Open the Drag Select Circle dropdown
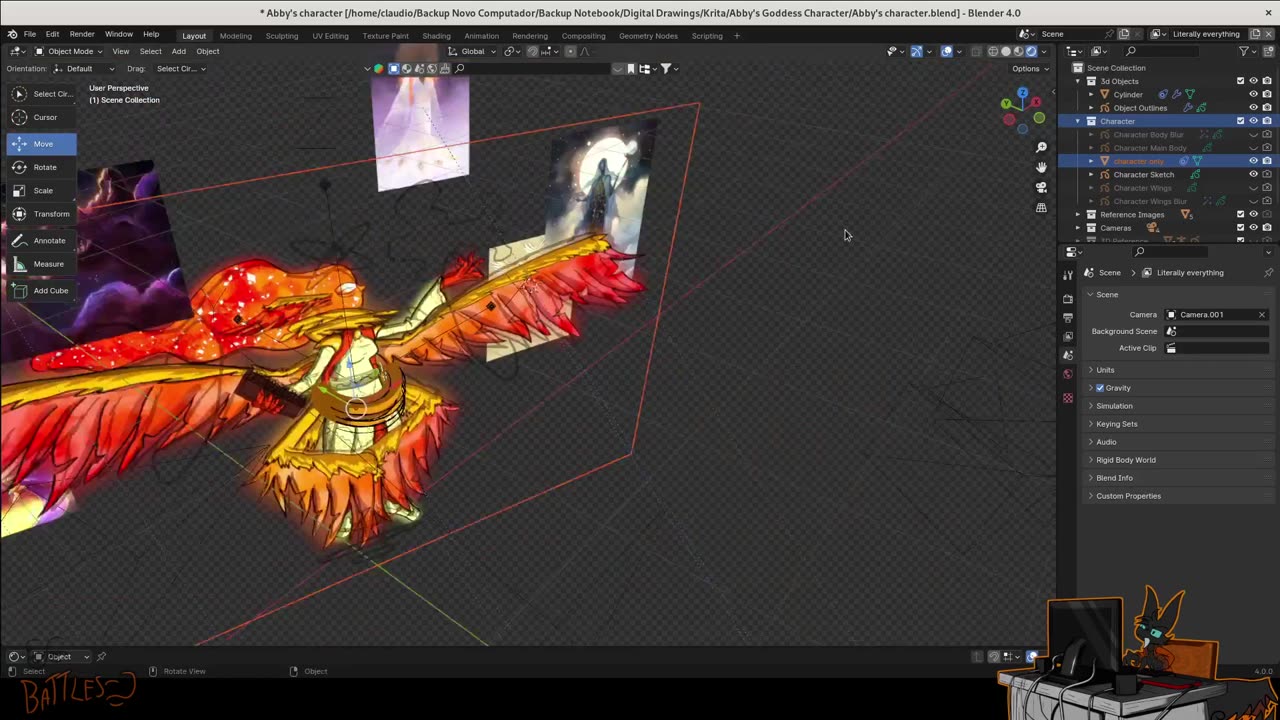The image size is (1280, 720). coord(180,69)
